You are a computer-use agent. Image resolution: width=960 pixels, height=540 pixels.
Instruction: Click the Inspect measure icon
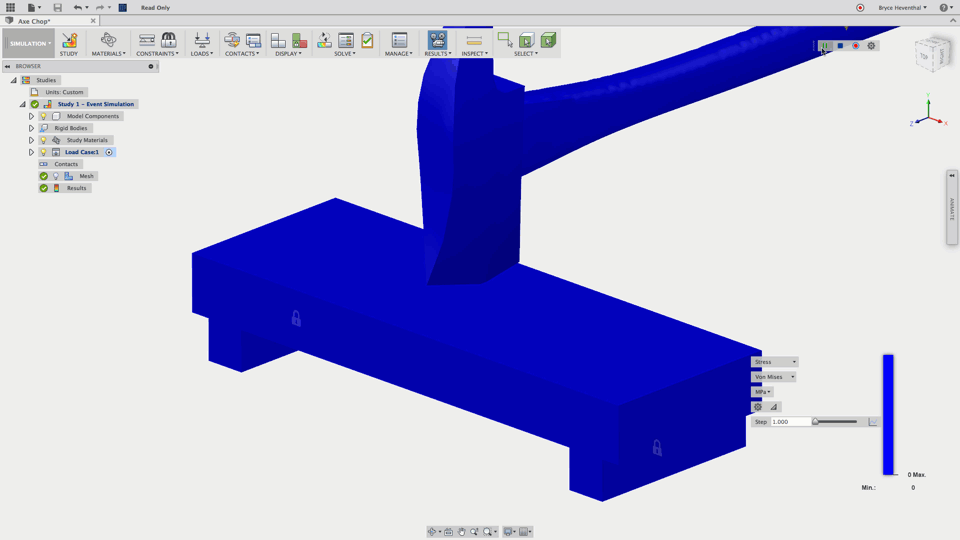(474, 40)
